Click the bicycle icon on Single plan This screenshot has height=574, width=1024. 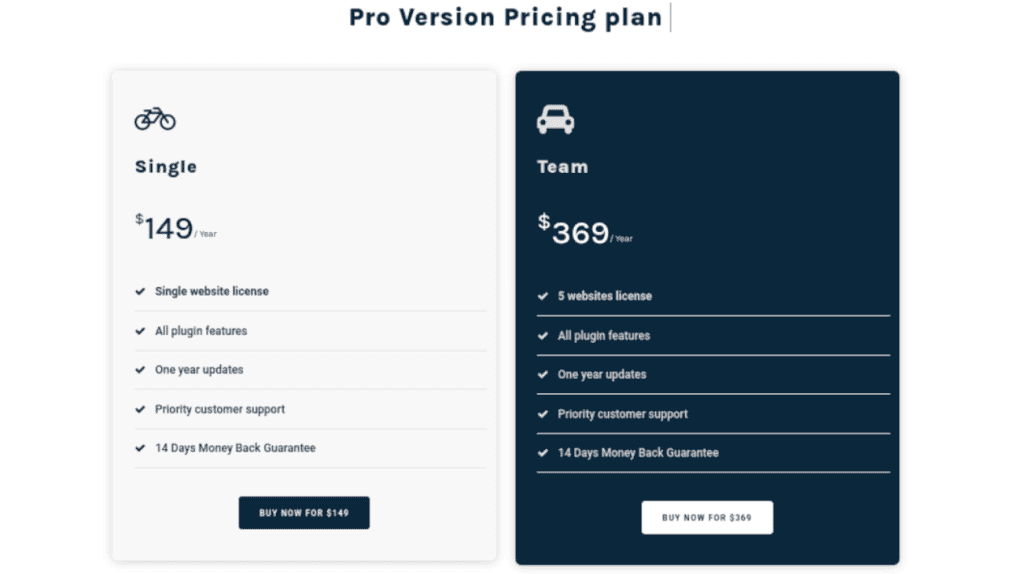pos(155,119)
